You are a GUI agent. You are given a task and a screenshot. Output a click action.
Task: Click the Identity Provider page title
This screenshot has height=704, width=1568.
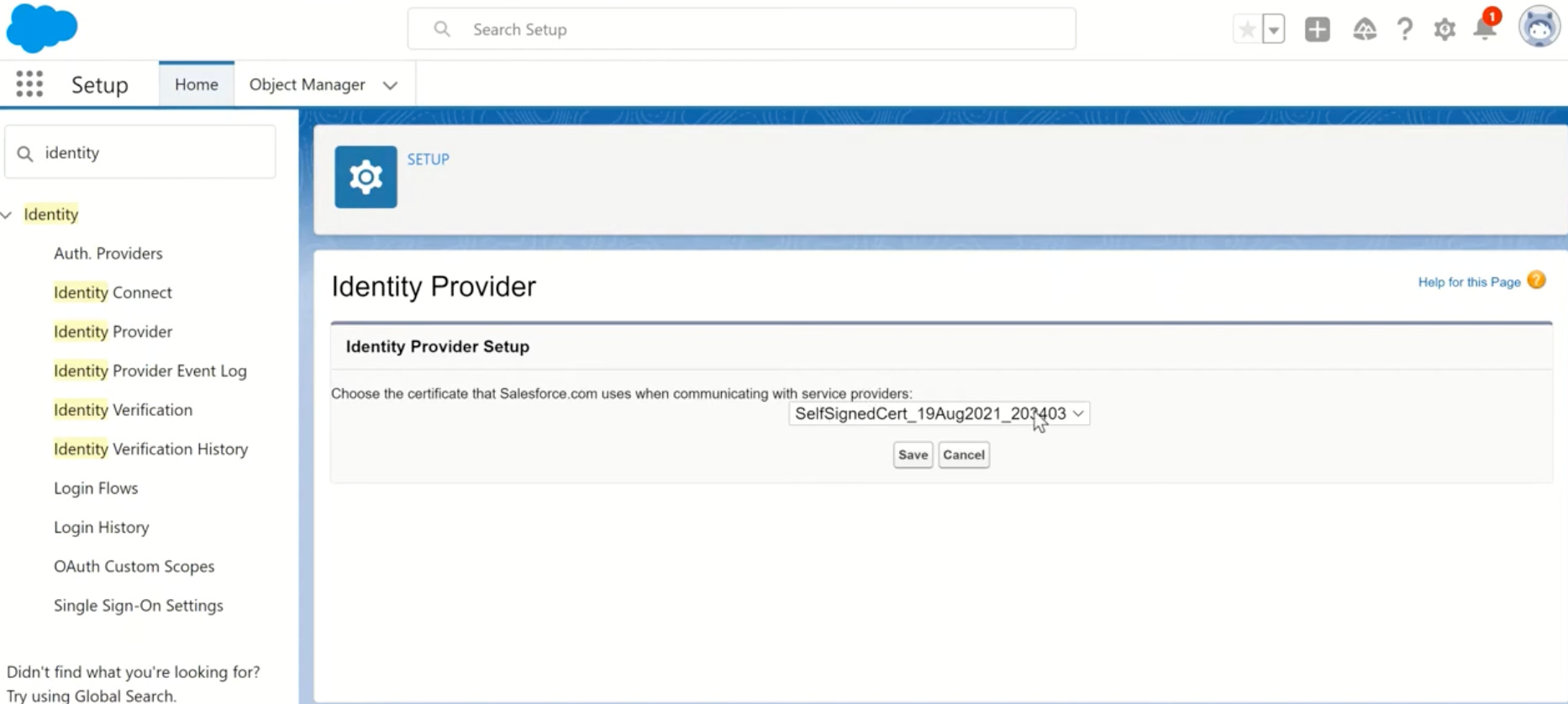point(434,286)
